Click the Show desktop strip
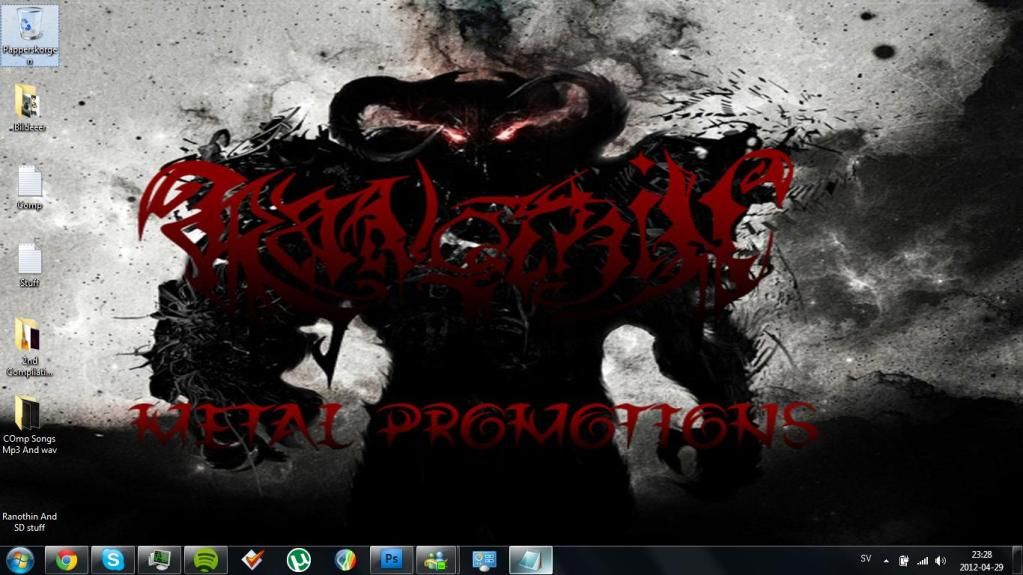 point(1017,561)
